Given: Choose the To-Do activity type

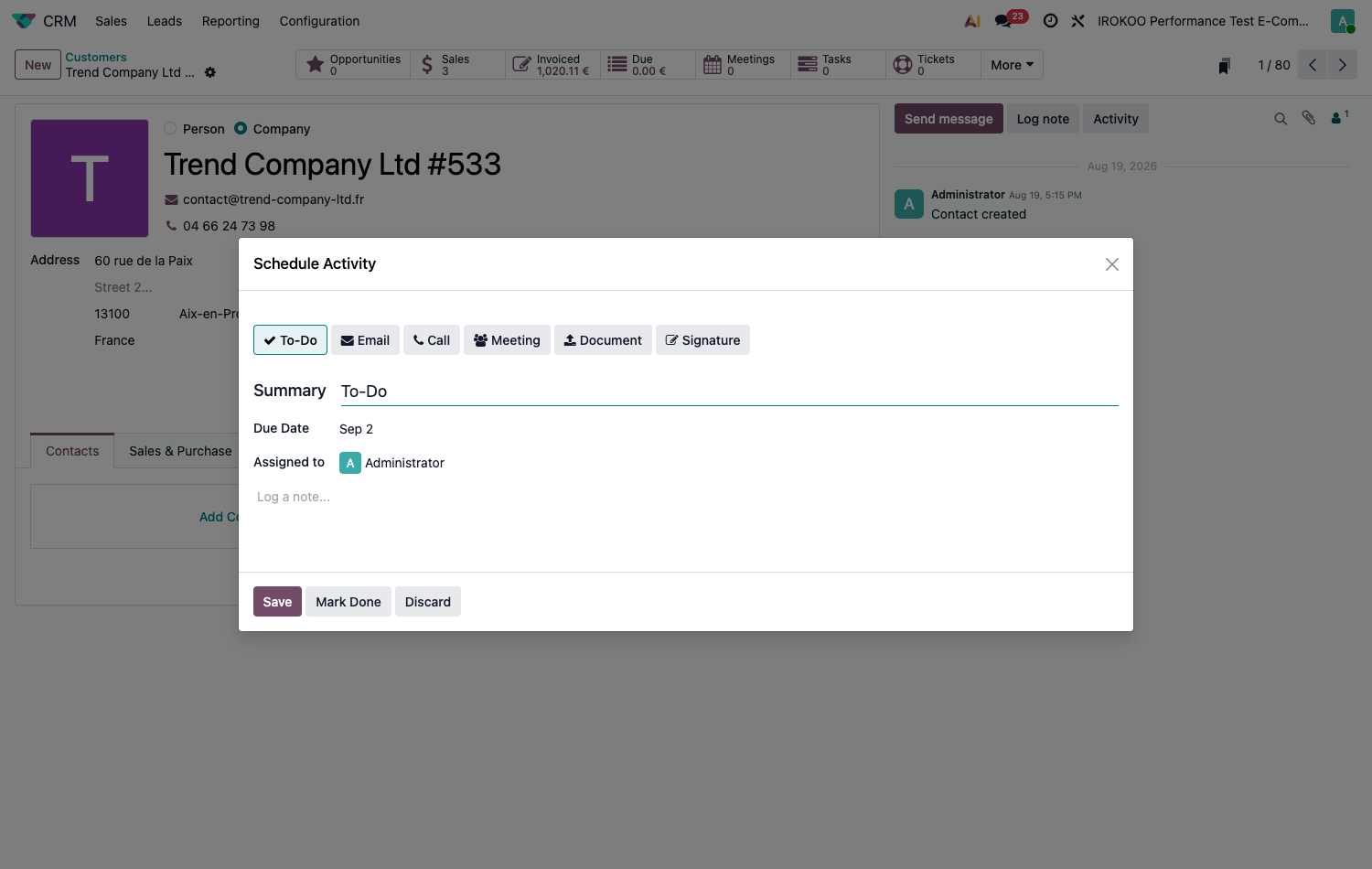Looking at the screenshot, I should [x=290, y=340].
